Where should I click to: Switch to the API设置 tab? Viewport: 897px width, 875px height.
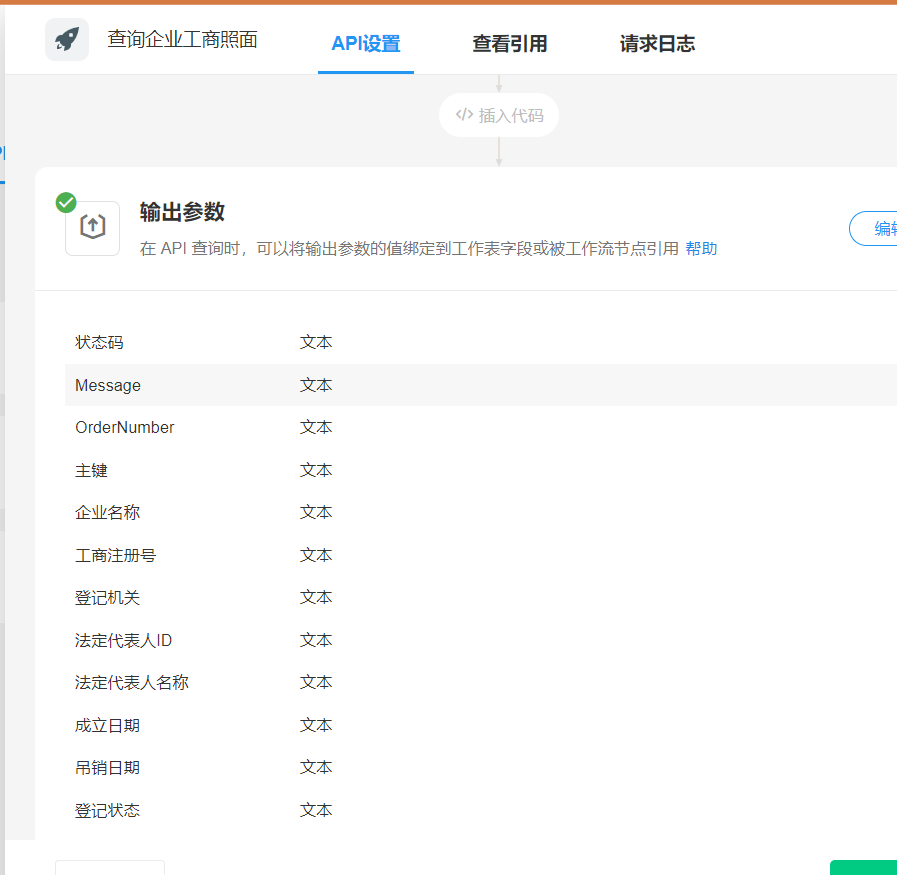[x=366, y=44]
